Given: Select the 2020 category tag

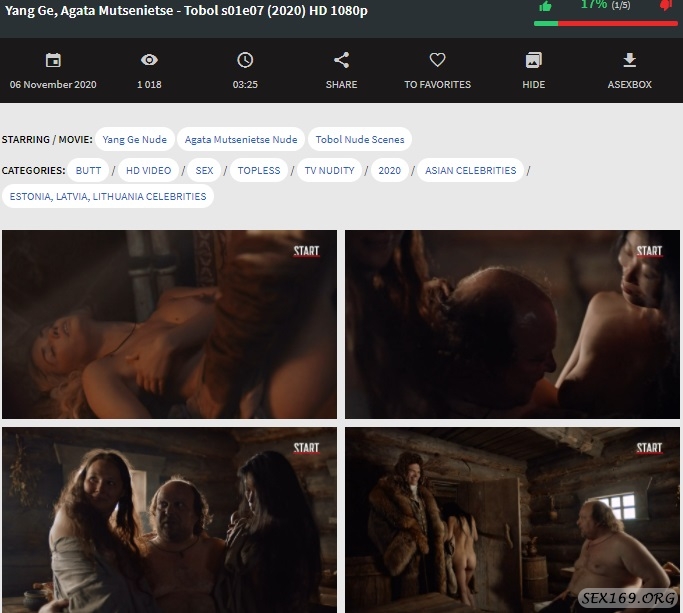Looking at the screenshot, I should 389,170.
